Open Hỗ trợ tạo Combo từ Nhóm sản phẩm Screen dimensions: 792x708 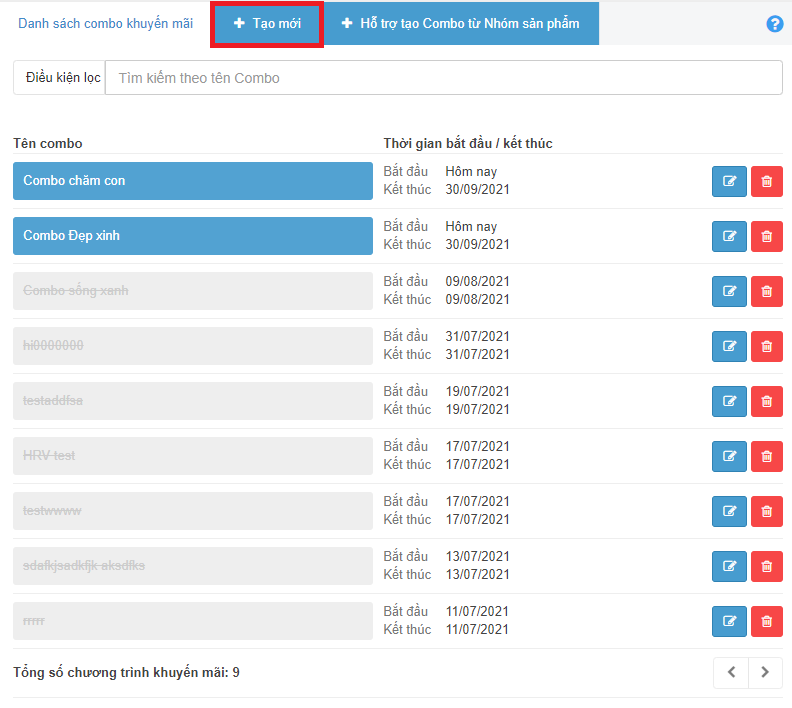click(x=460, y=24)
